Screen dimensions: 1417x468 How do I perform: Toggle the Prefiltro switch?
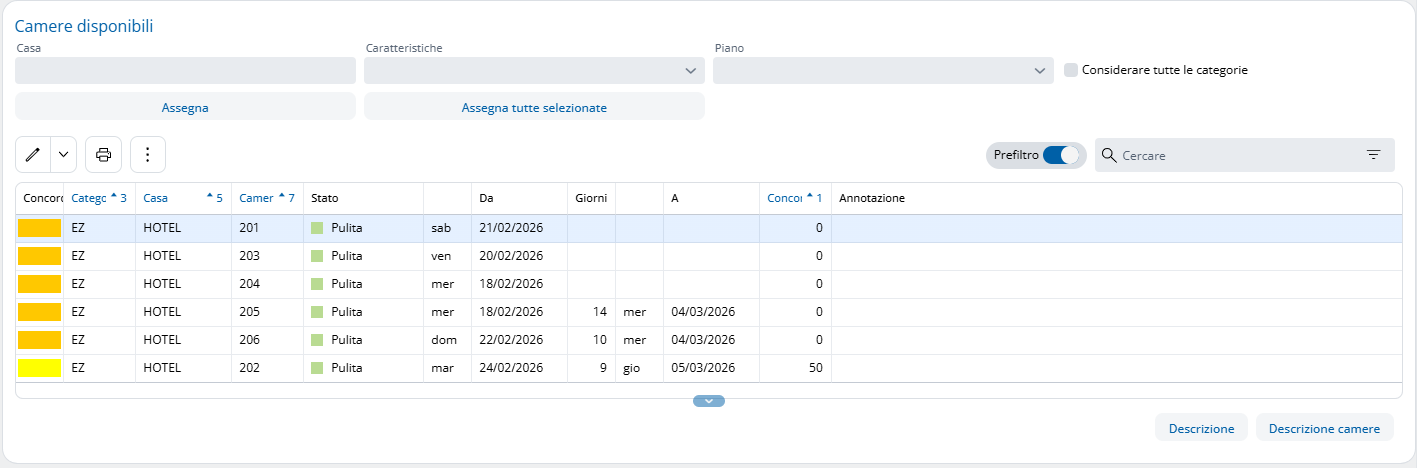pos(1061,155)
